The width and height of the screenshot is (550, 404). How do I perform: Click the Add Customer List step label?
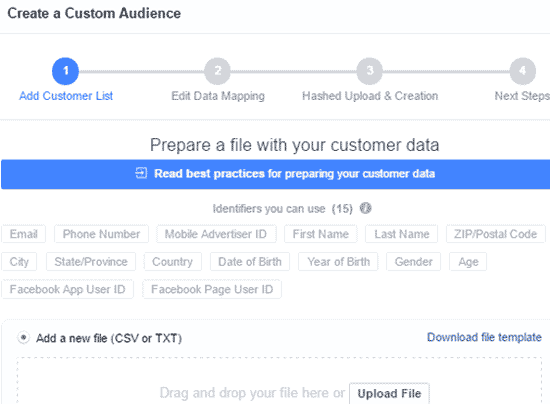pos(66,96)
